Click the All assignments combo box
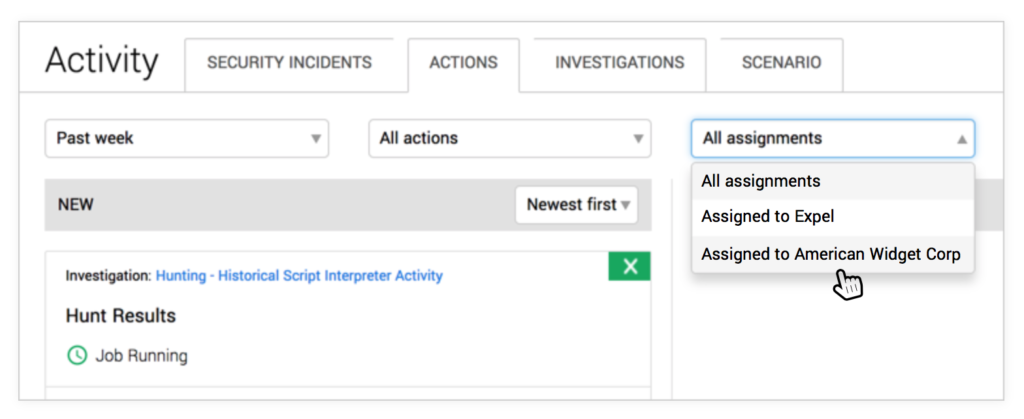 833,138
